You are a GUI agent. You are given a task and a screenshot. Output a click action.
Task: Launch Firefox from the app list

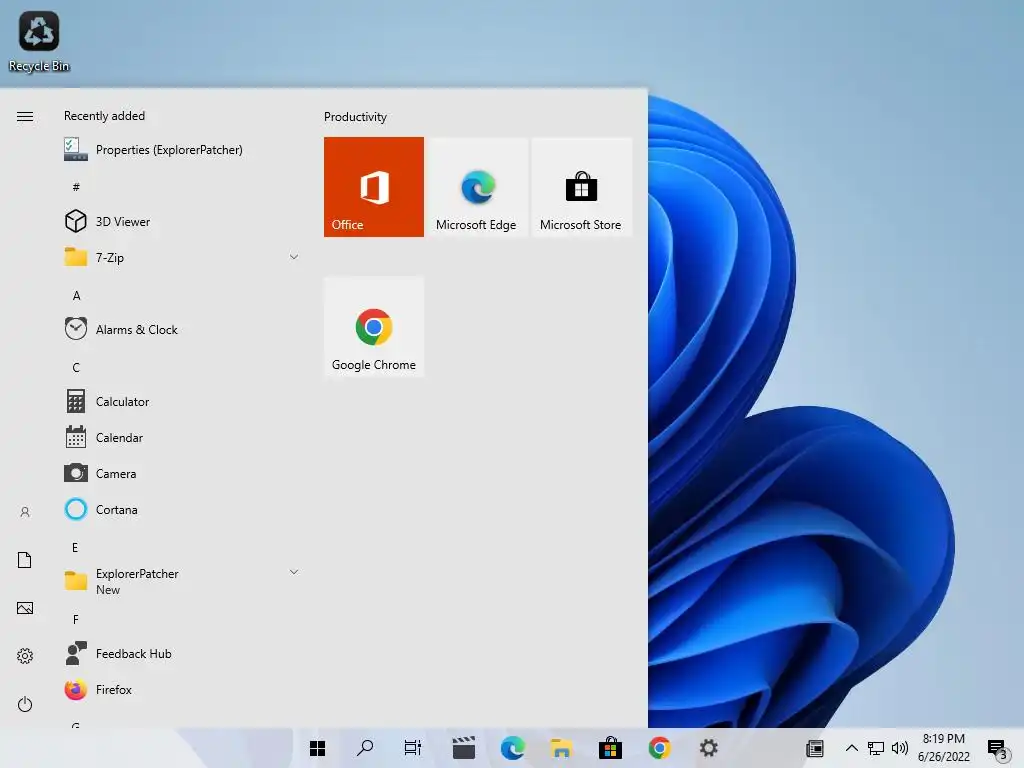pyautogui.click(x=183, y=689)
